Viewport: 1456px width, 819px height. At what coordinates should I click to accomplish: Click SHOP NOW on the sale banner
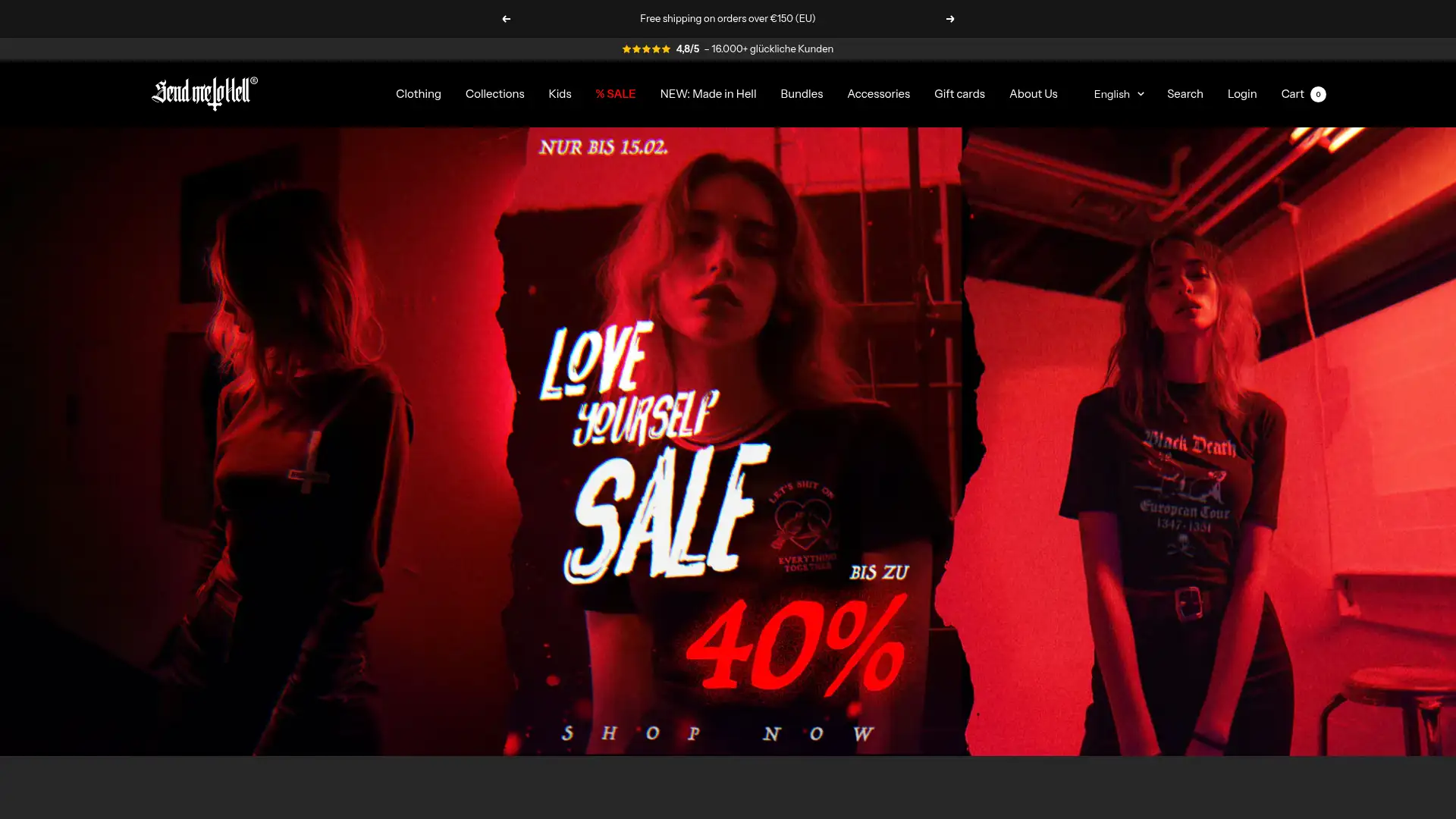pyautogui.click(x=719, y=733)
